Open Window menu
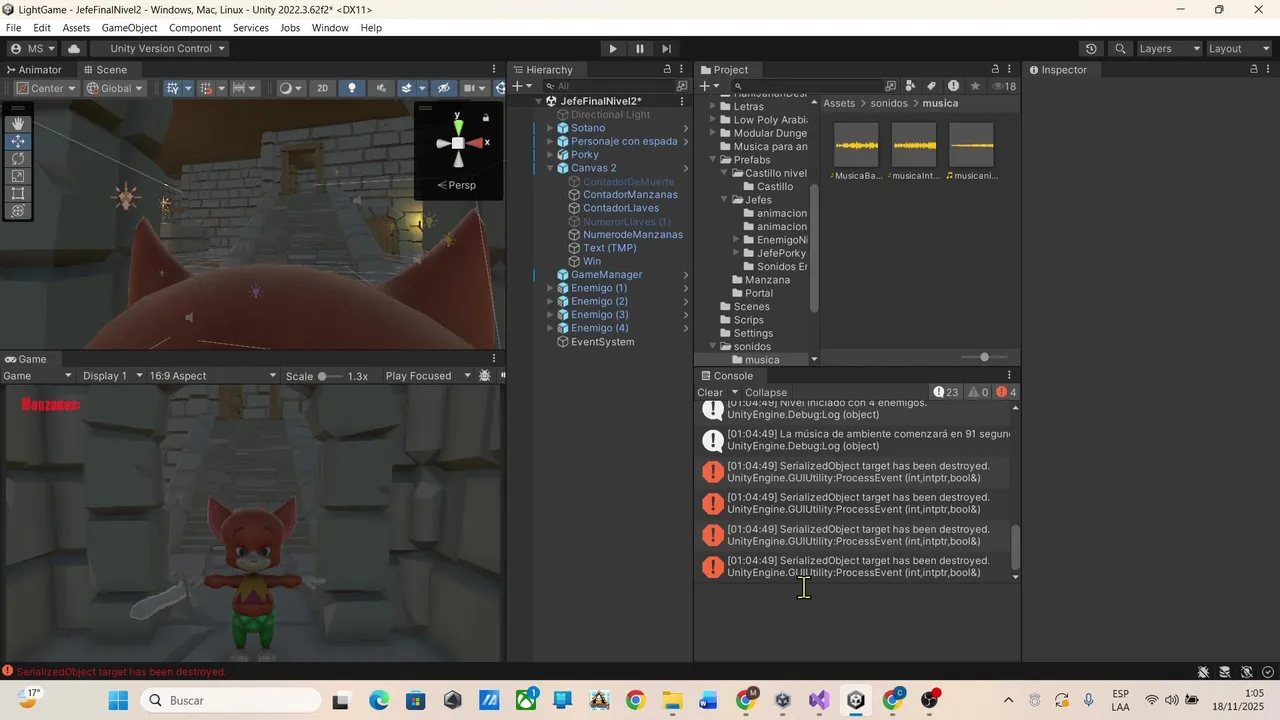The height and width of the screenshot is (720, 1280). (330, 28)
